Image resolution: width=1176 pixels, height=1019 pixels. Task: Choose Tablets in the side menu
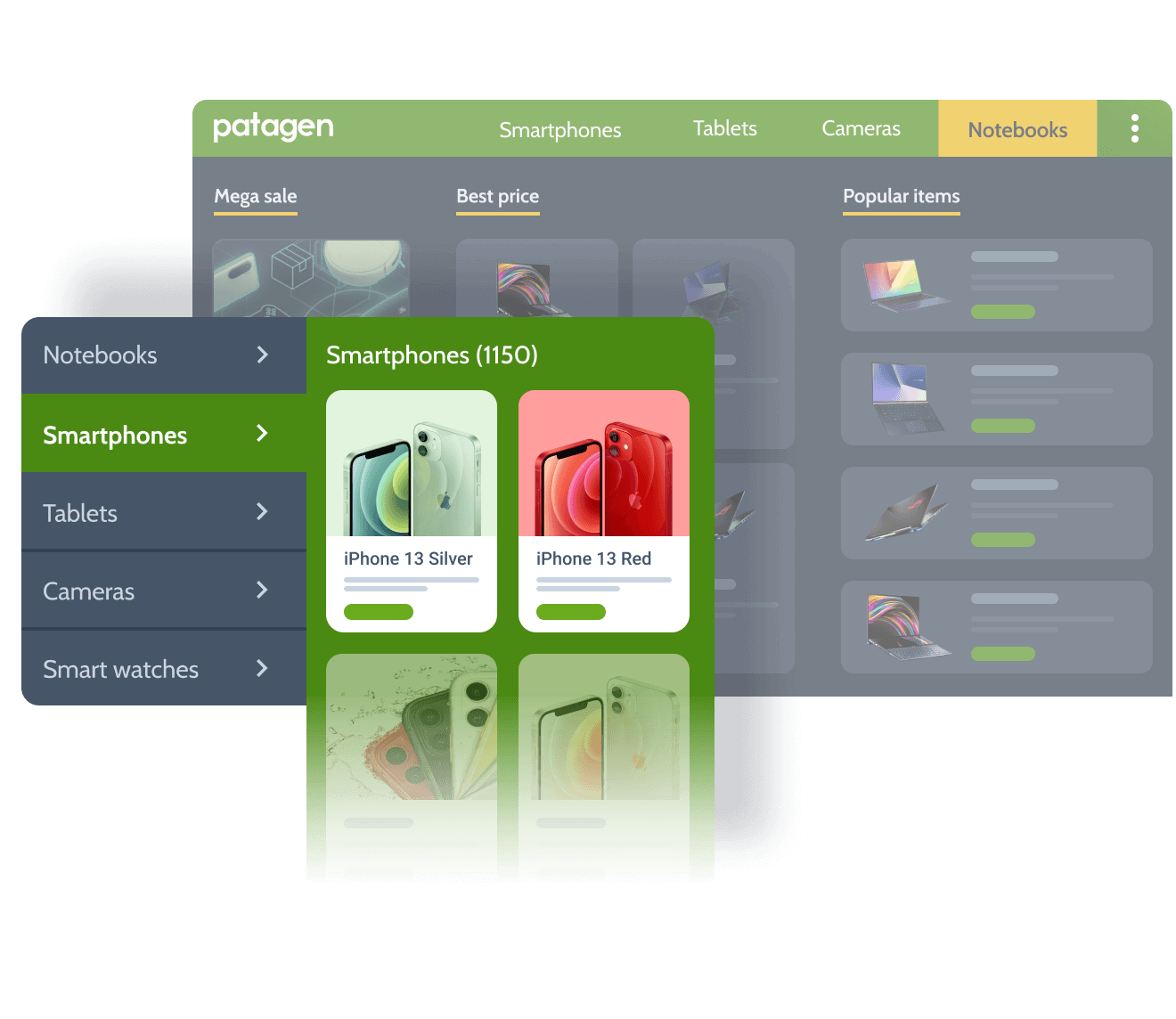pyautogui.click(x=164, y=511)
